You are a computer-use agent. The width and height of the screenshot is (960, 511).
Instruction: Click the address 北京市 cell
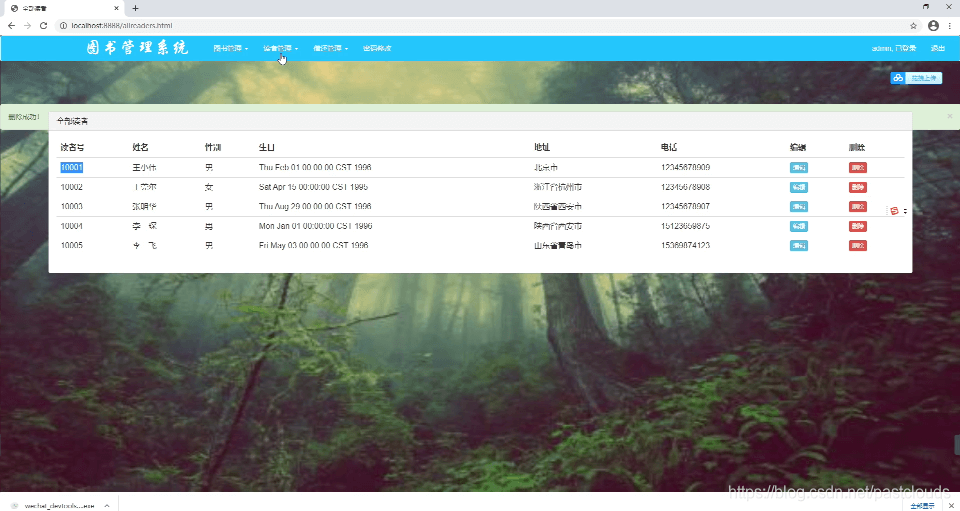click(546, 168)
